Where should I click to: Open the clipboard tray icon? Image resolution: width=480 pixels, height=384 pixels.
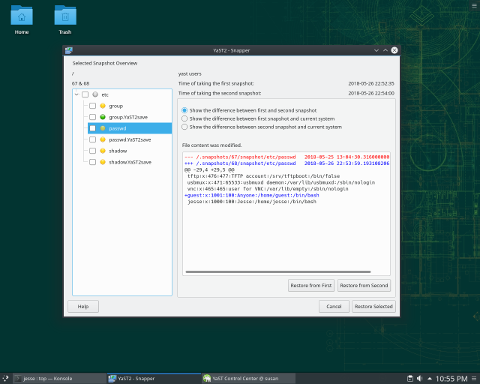point(410,379)
